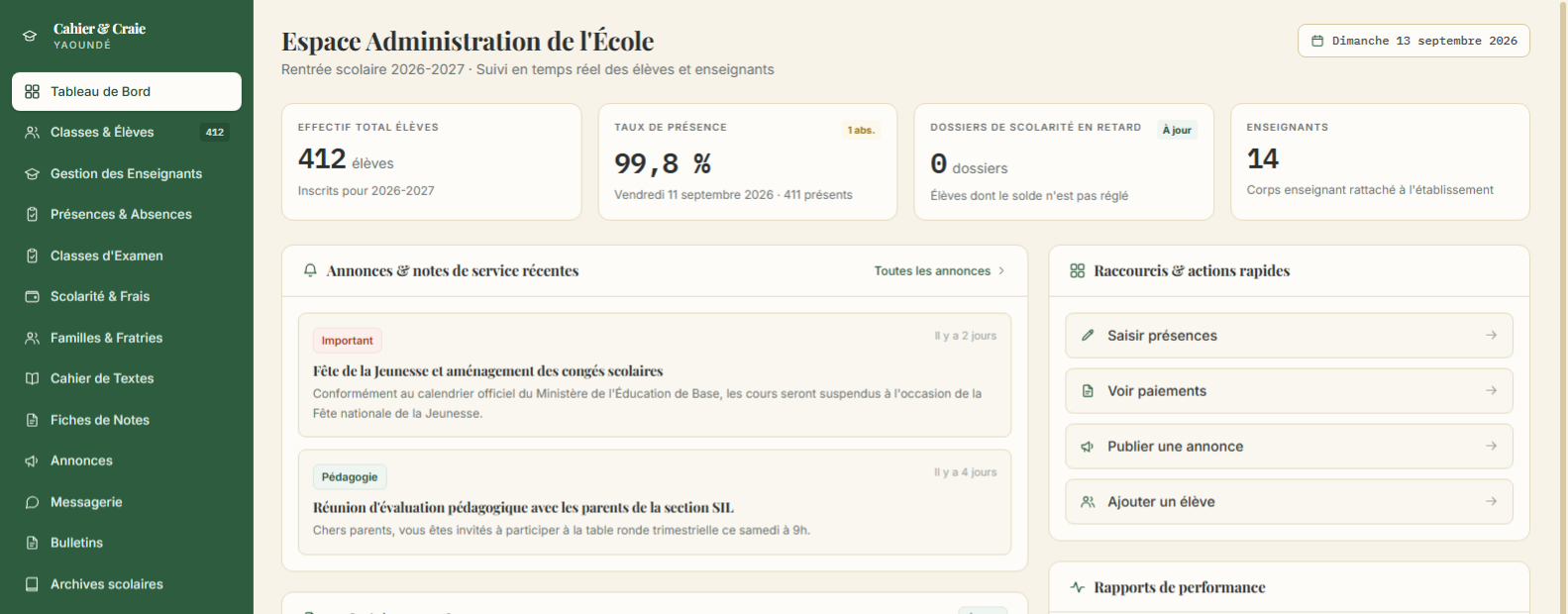Click the Pédagogie tag on the announcement
The height and width of the screenshot is (614, 1568).
coord(350,477)
